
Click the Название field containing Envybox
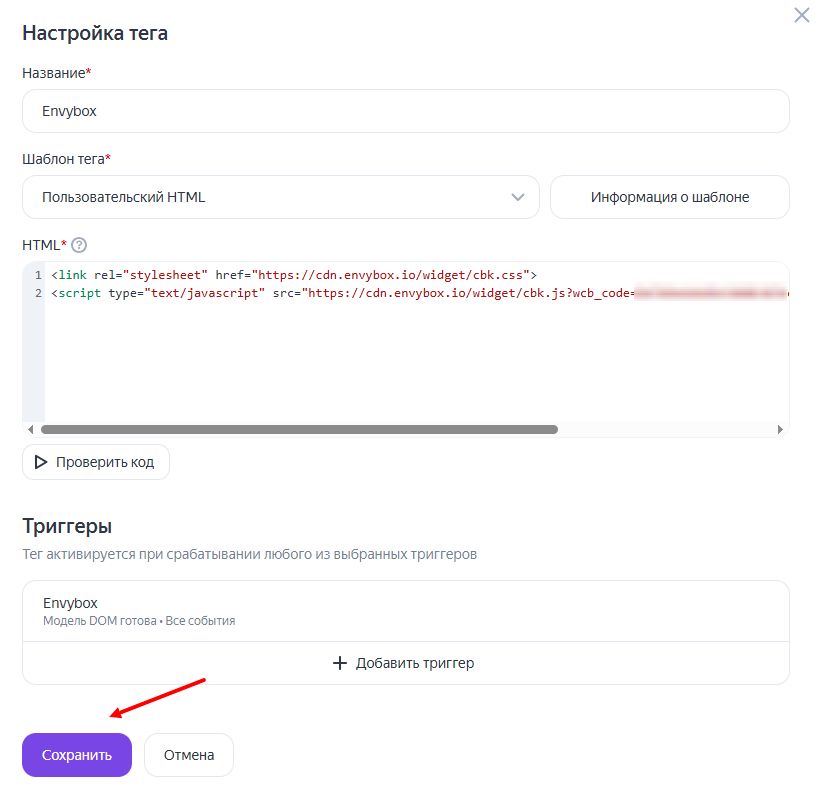point(405,111)
